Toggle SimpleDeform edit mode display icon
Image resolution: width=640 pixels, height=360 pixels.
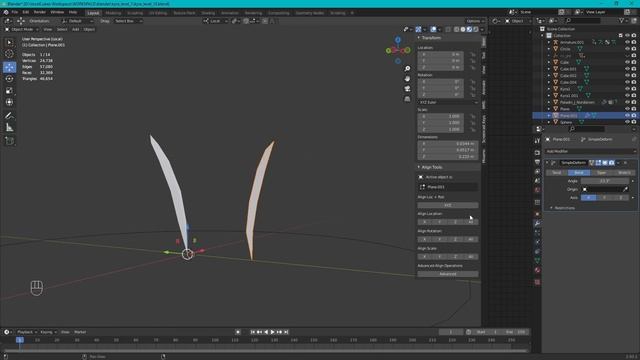(598, 163)
